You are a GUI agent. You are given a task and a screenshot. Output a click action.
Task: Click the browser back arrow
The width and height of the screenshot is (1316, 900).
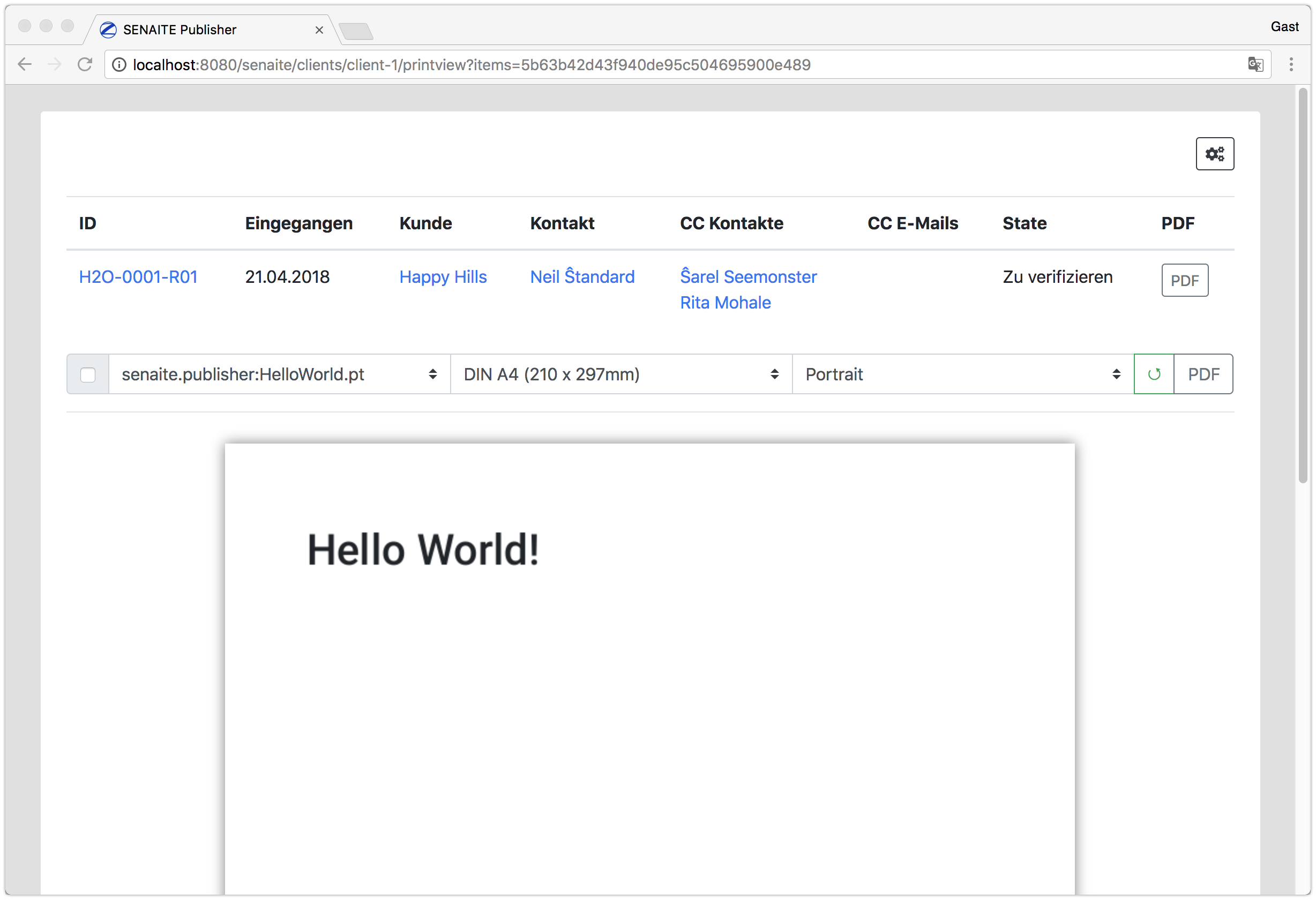24,64
